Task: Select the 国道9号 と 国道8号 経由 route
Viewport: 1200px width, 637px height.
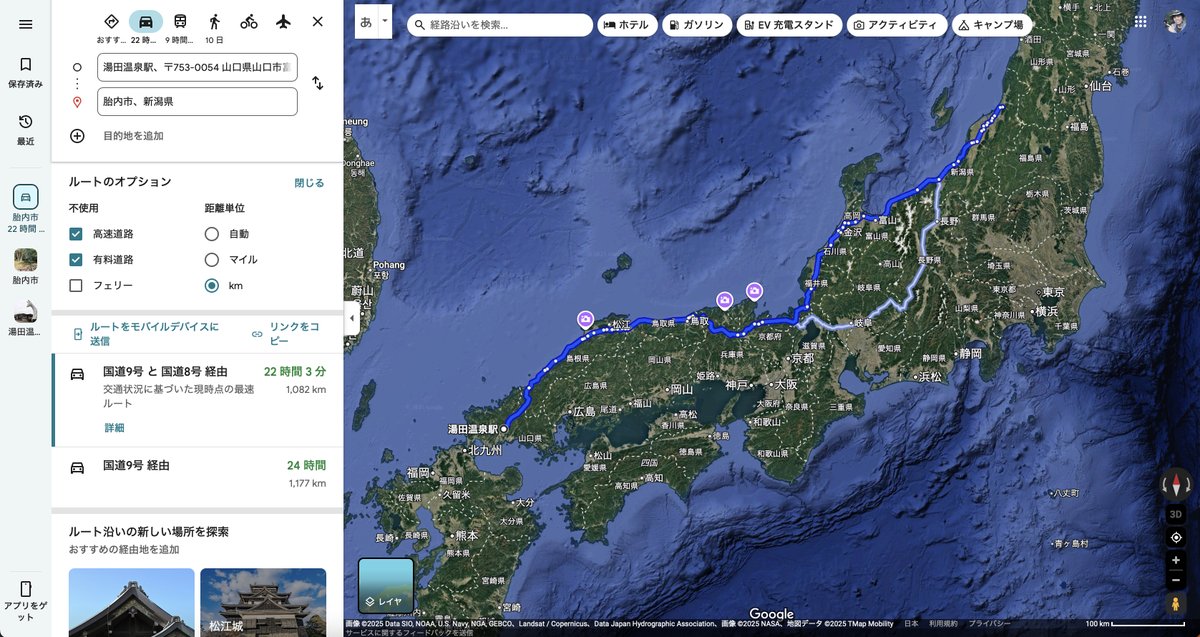Action: (197, 400)
